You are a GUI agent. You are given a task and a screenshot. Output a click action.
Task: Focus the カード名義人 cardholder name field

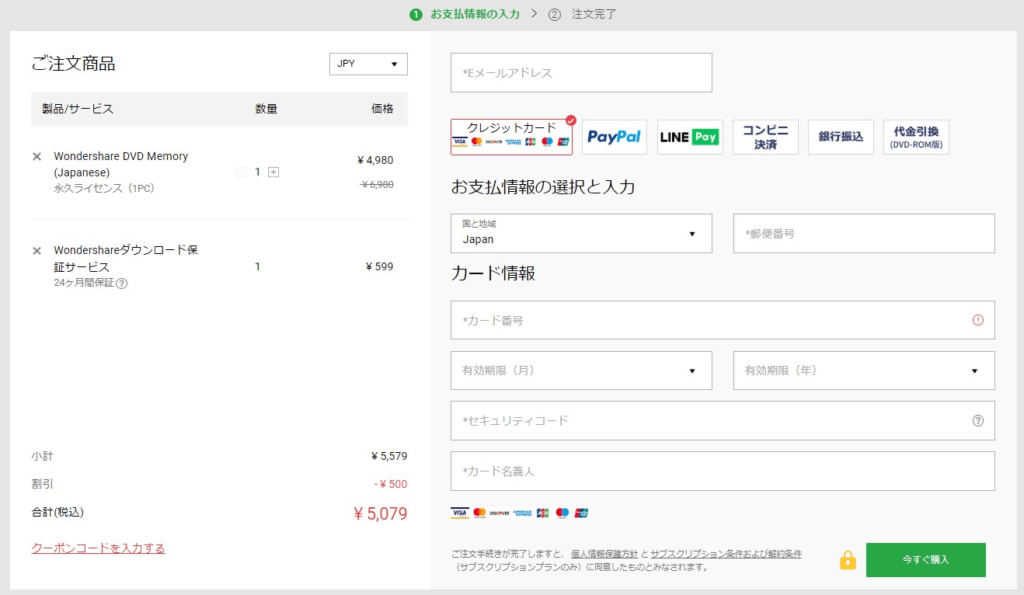[x=722, y=471]
